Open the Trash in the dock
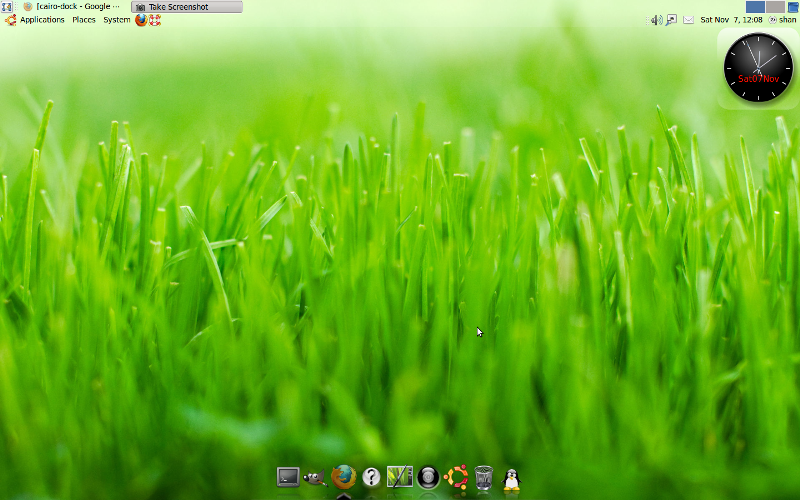800x500 pixels. click(484, 478)
